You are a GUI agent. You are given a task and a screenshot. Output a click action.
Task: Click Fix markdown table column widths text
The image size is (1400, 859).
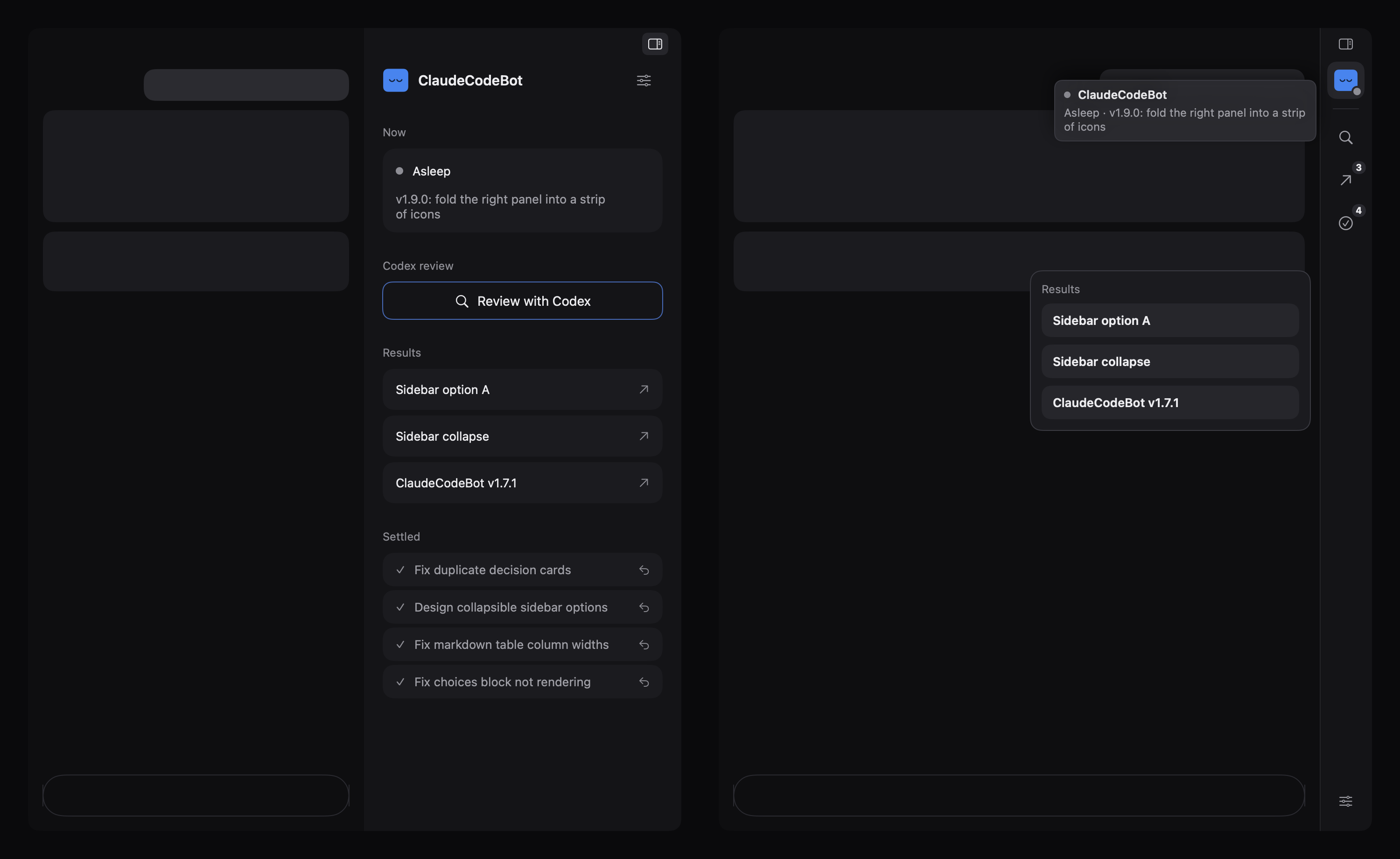click(x=511, y=645)
